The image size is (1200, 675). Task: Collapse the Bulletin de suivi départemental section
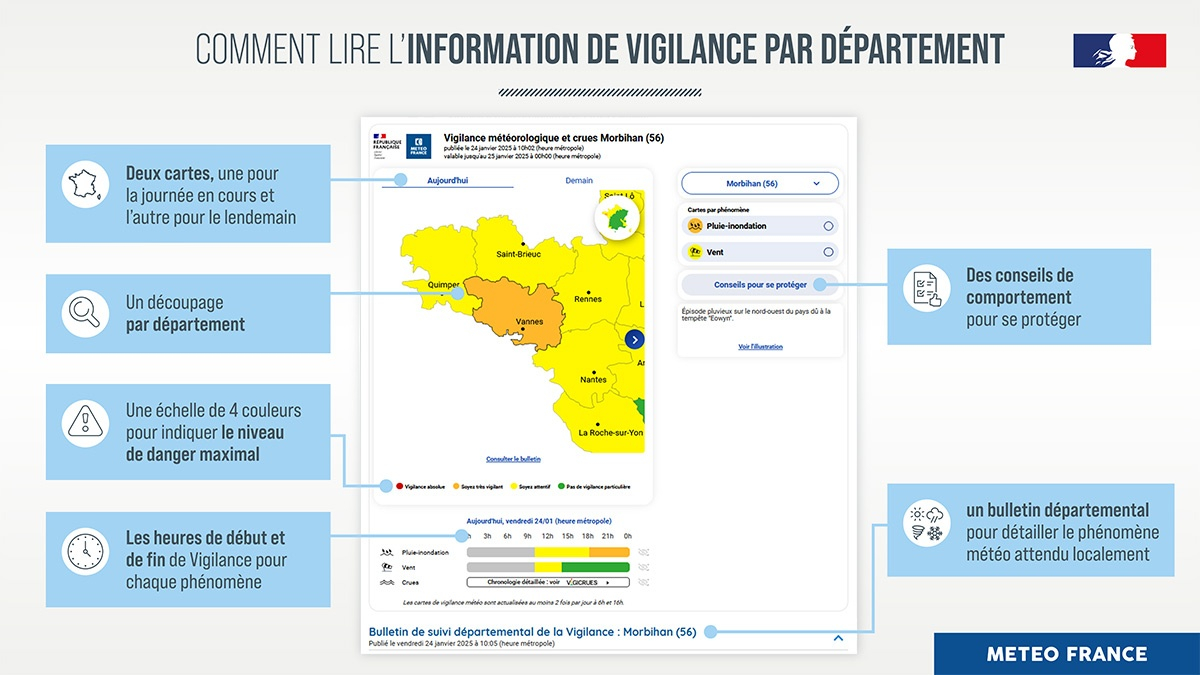click(836, 639)
